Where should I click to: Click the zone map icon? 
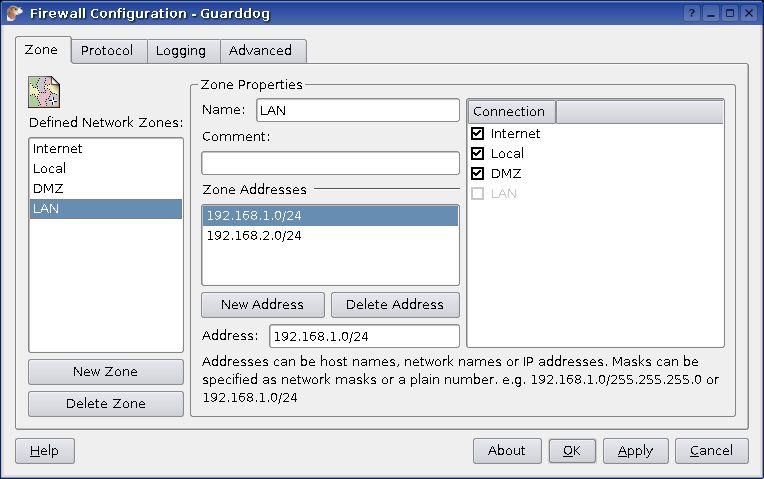tap(44, 92)
